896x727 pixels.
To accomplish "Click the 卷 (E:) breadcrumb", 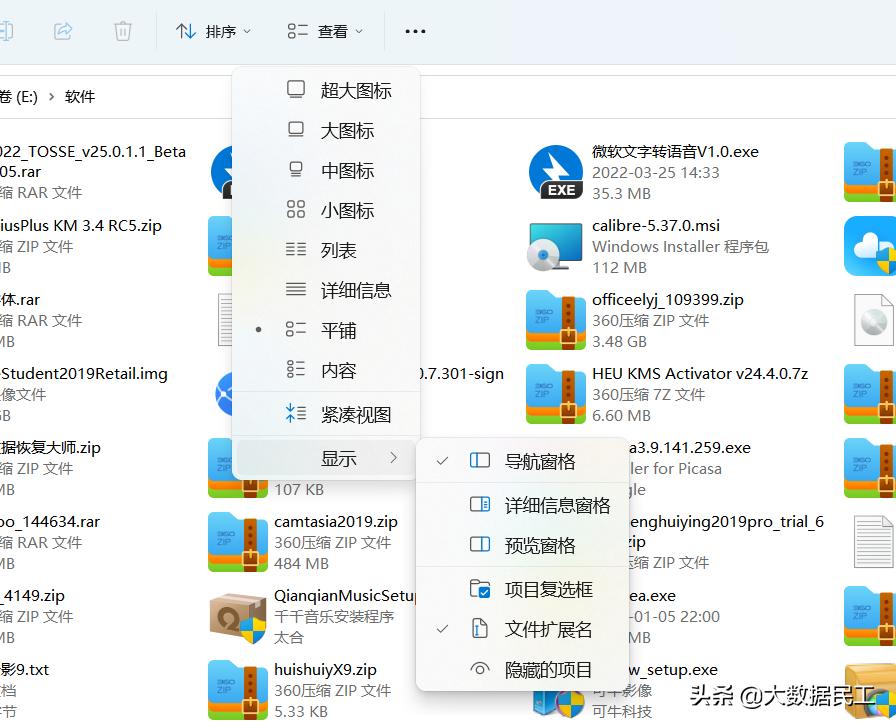I will coord(19,97).
